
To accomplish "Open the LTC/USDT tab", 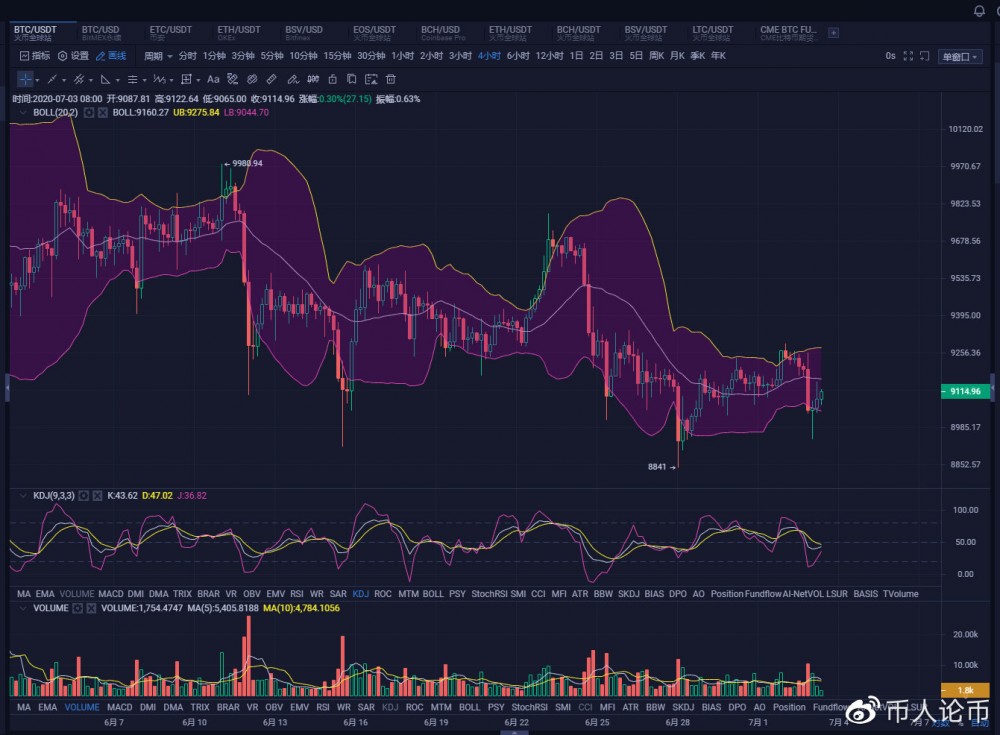I will coord(713,33).
